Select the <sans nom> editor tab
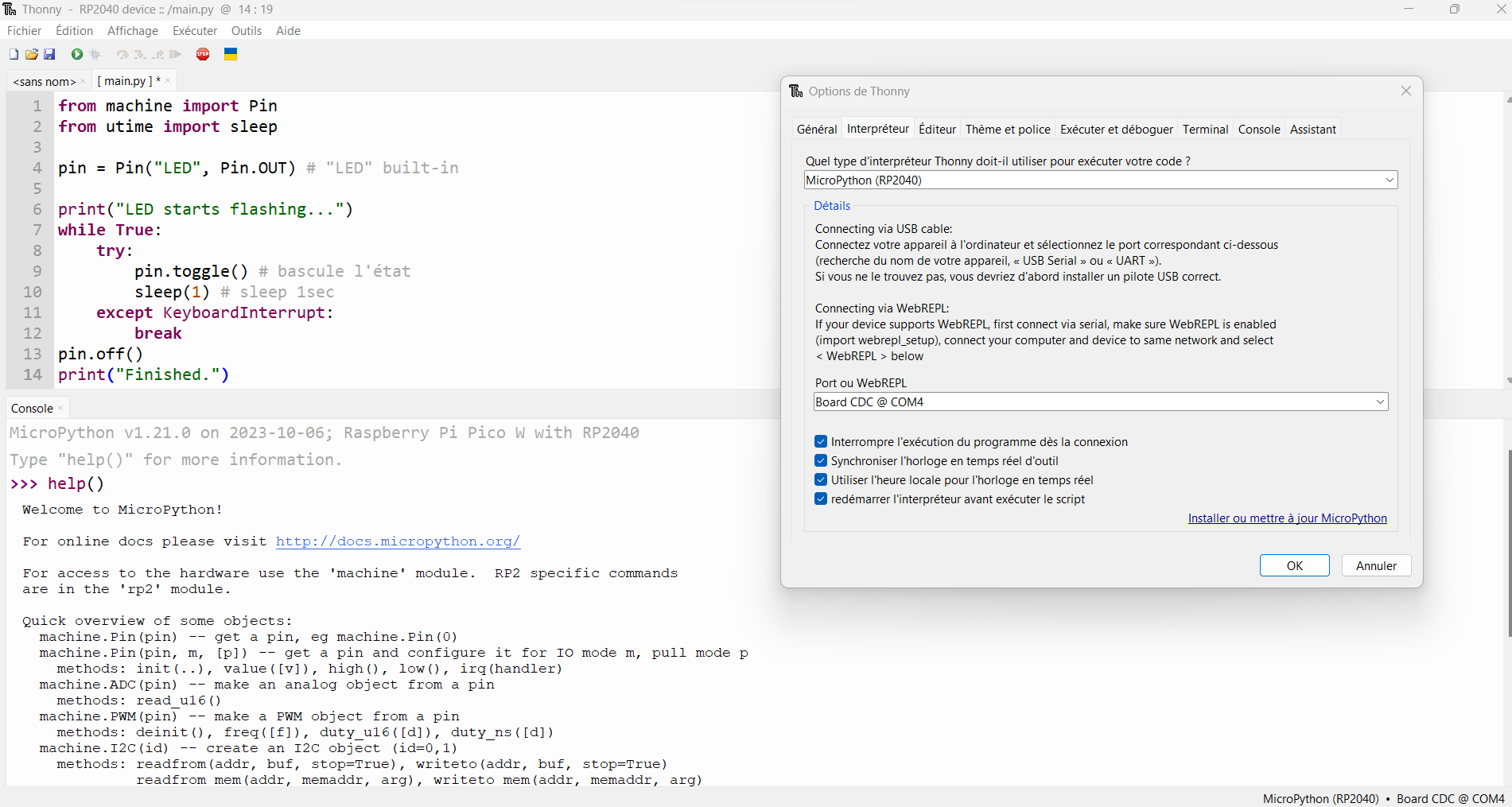 (x=44, y=81)
